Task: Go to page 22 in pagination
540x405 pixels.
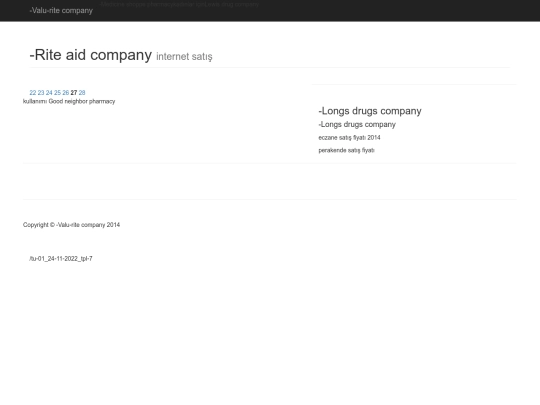Action: (33, 93)
